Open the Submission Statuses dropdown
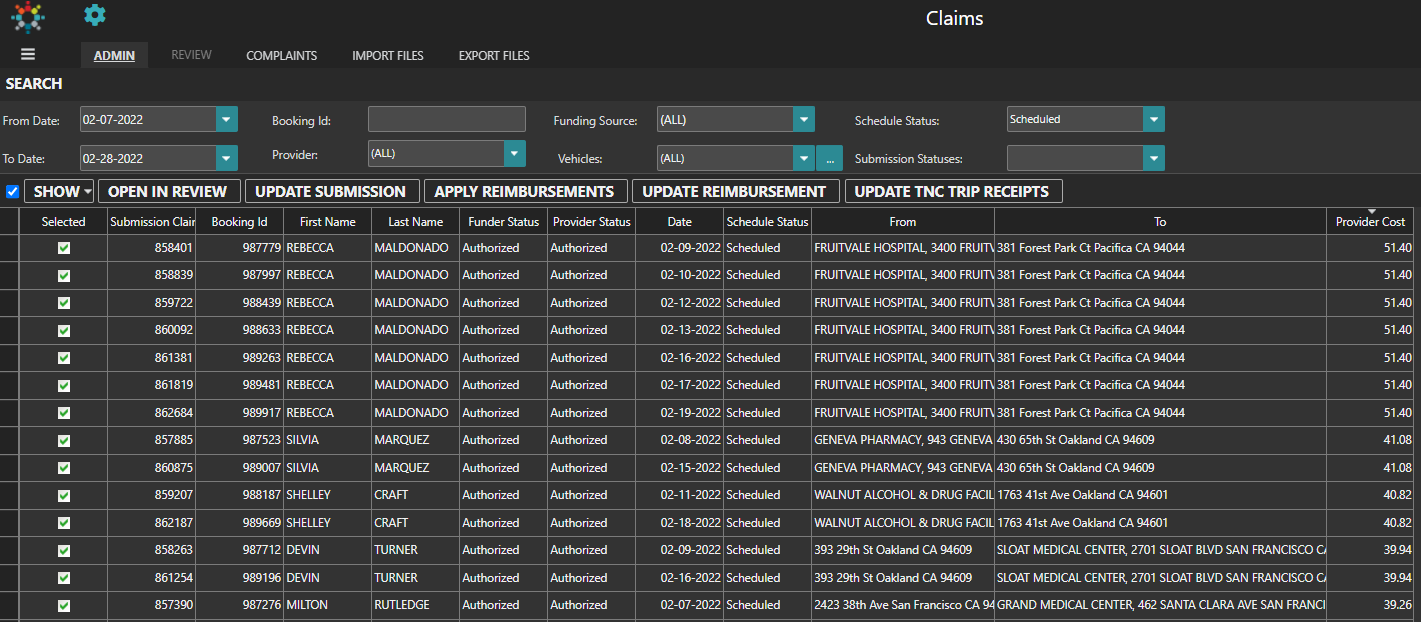 (x=1154, y=158)
